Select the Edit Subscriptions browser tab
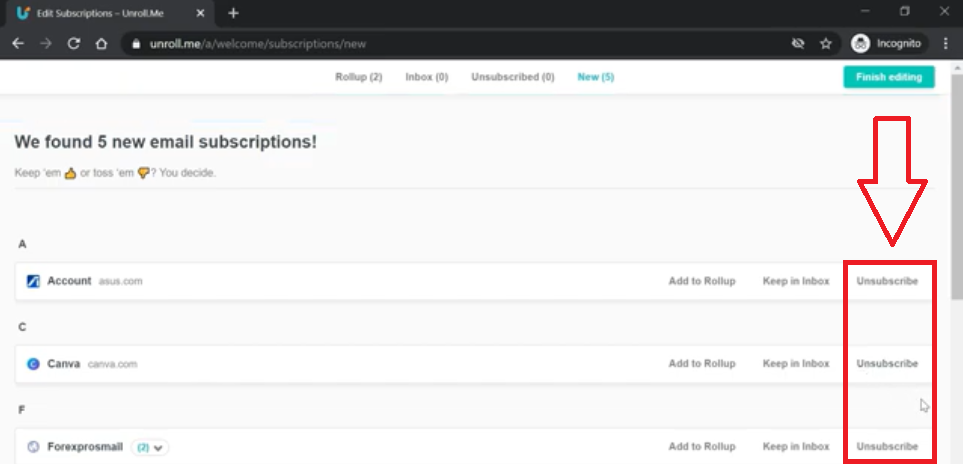 pos(111,13)
